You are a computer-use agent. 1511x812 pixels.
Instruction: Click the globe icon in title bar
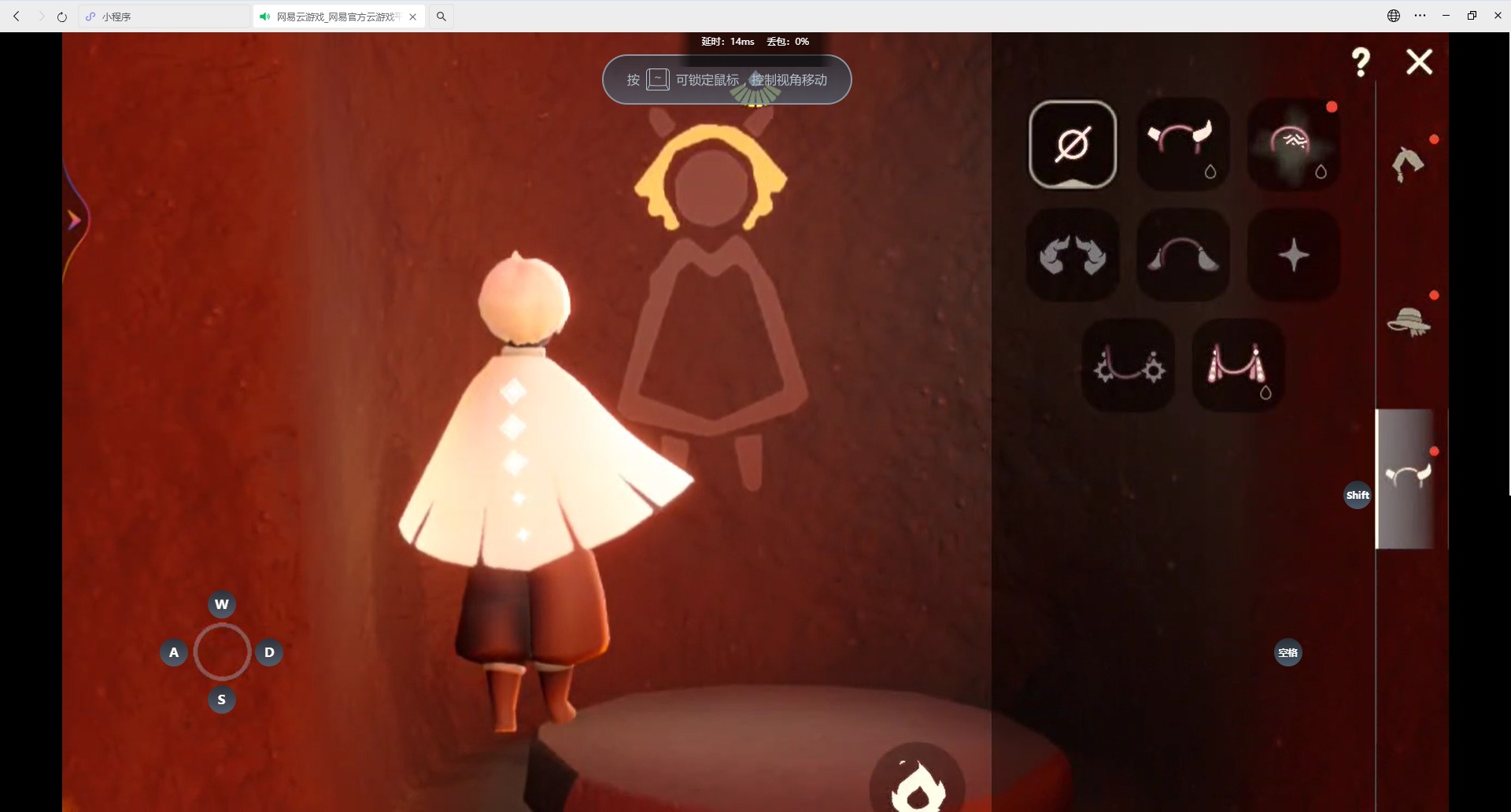1394,16
